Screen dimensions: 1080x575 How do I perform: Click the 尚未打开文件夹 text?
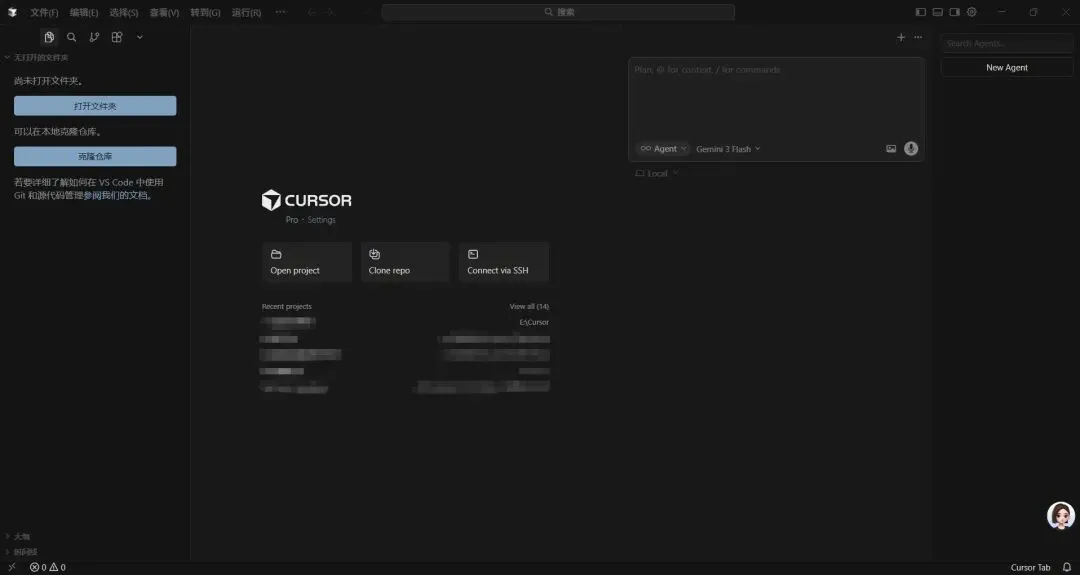coord(49,81)
